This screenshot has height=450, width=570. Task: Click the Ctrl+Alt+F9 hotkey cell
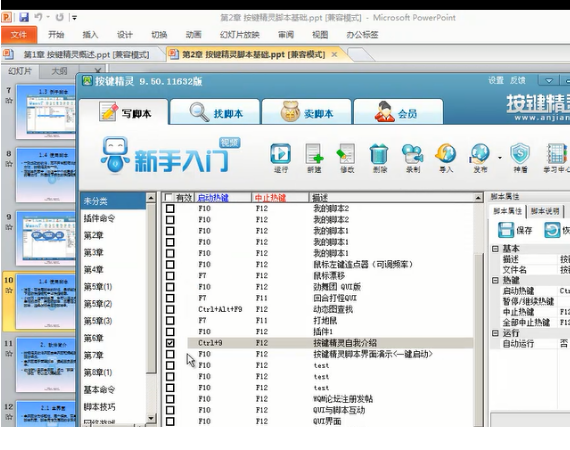220,309
